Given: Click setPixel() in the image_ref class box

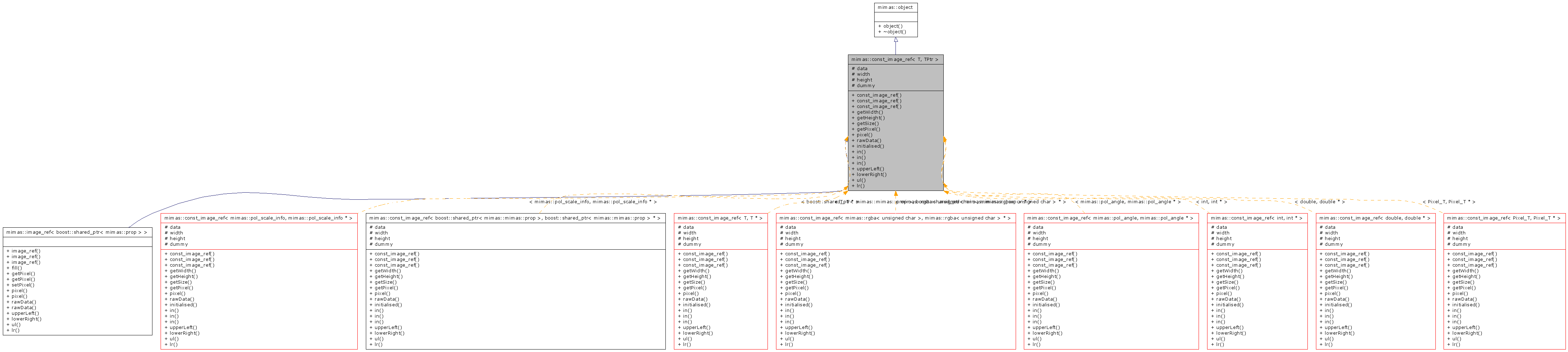Looking at the screenshot, I should (x=23, y=285).
